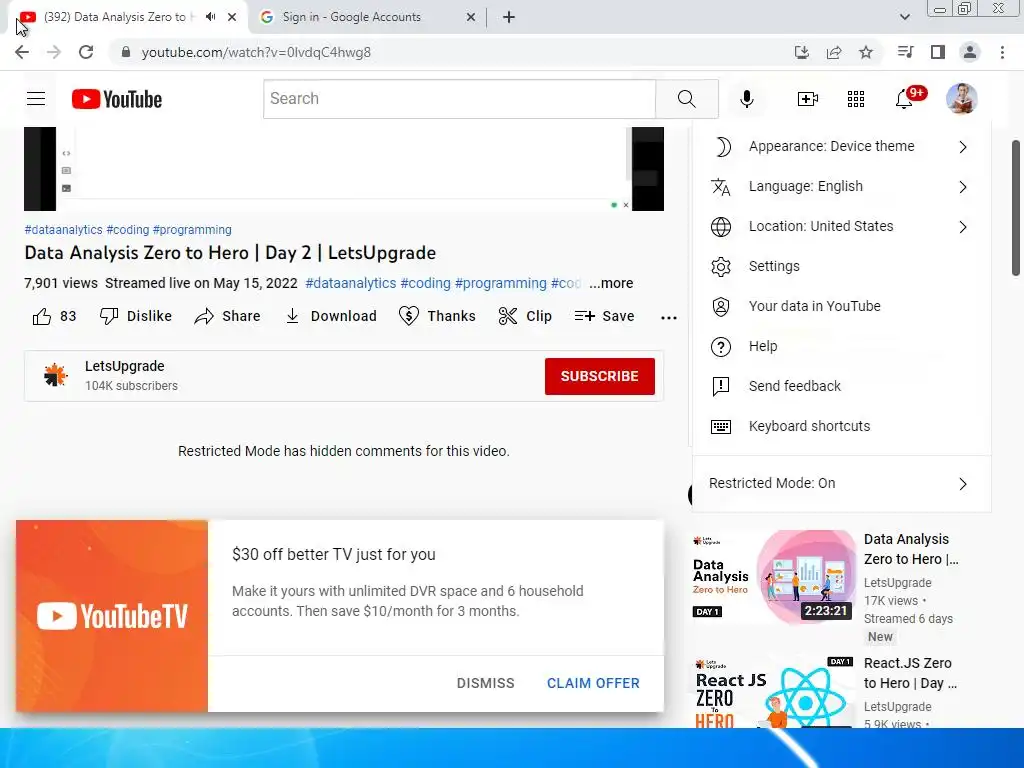Open the three-dot more actions menu
This screenshot has width=1024, height=768.
click(x=669, y=317)
